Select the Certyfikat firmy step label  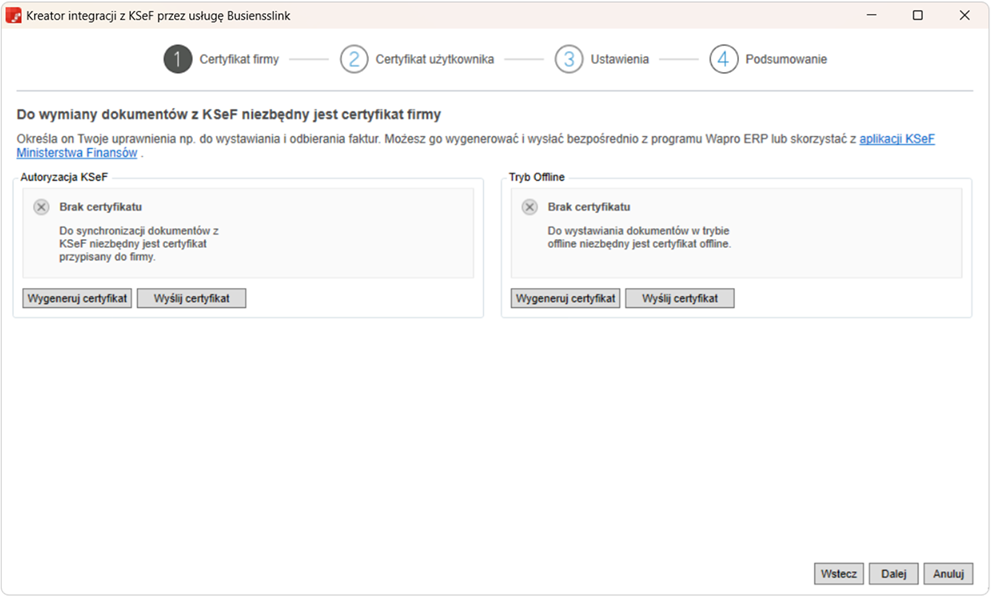(x=239, y=59)
